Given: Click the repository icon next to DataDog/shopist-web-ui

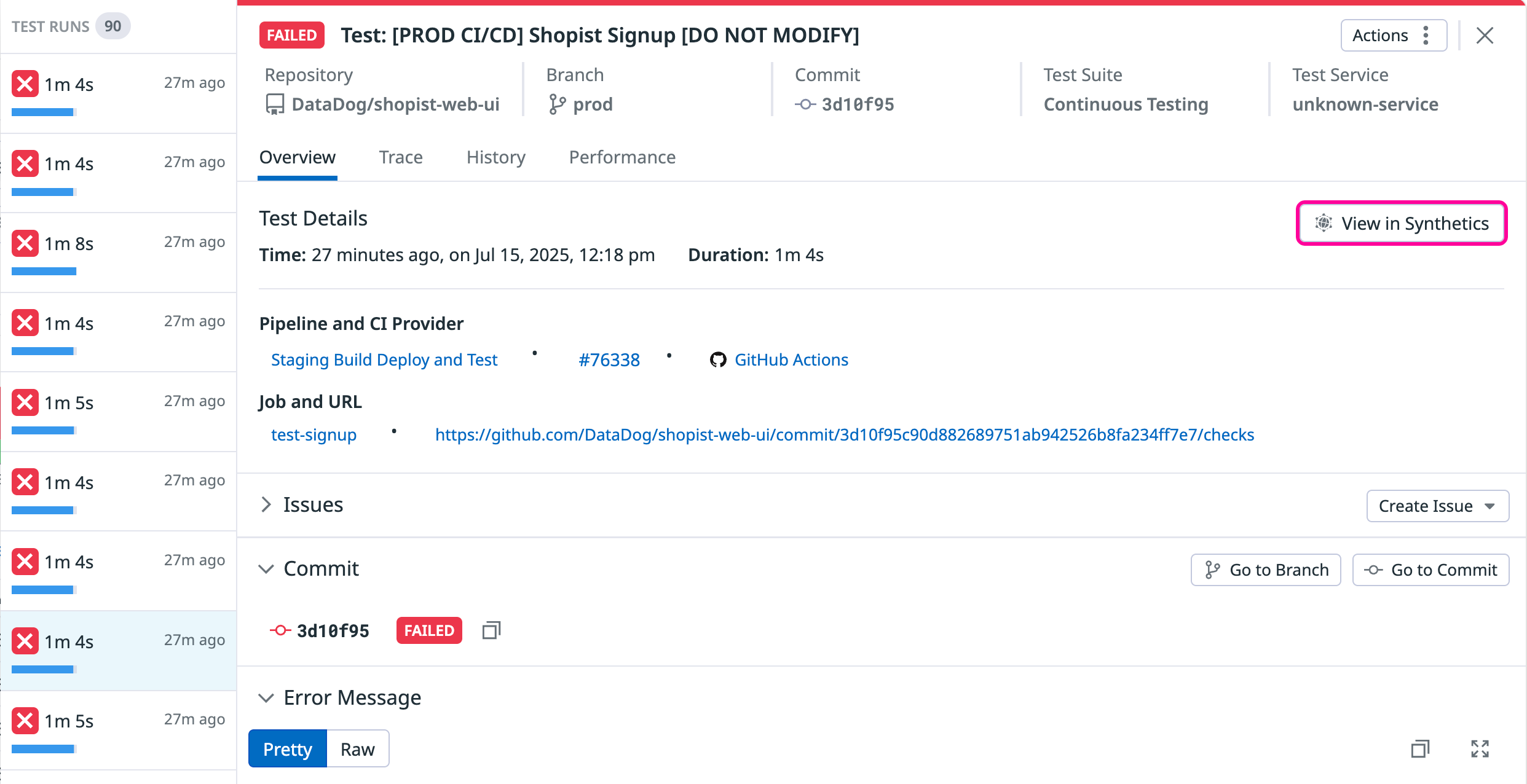Looking at the screenshot, I should click(275, 104).
